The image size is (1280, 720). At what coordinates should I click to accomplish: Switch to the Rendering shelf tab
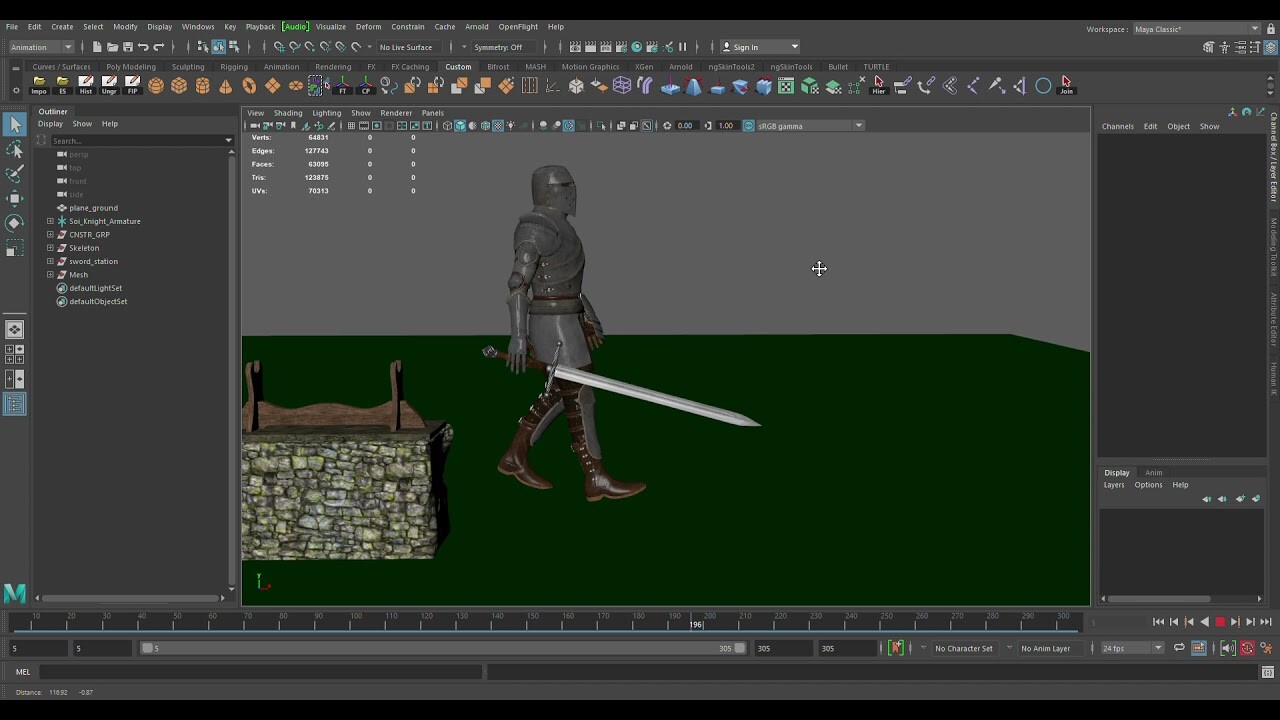pos(334,66)
